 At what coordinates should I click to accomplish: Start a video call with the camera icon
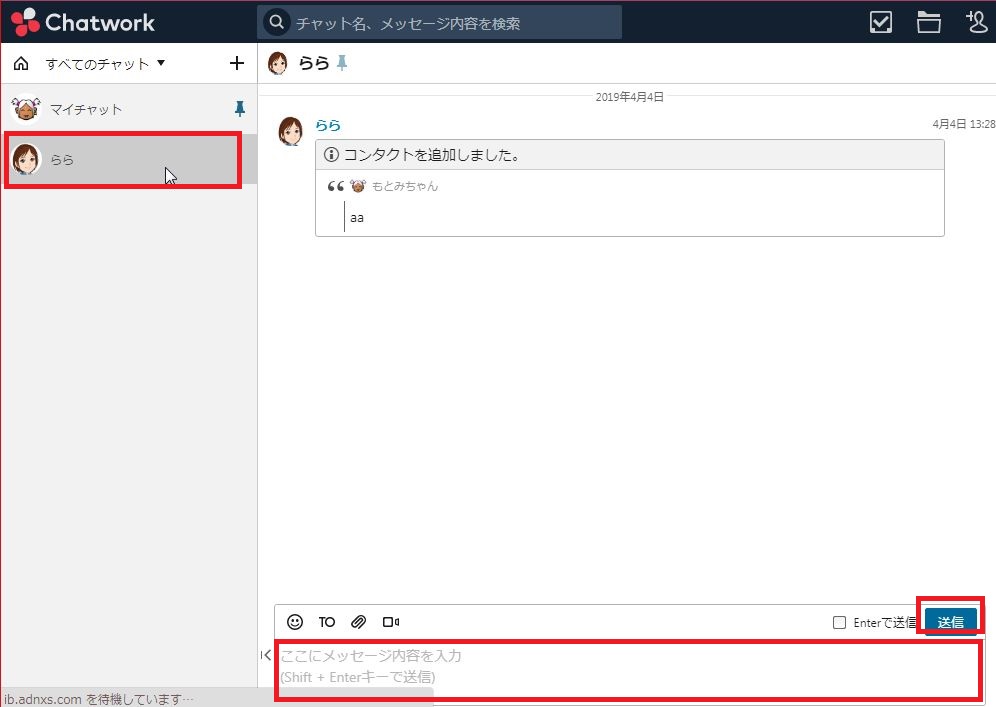tap(391, 622)
